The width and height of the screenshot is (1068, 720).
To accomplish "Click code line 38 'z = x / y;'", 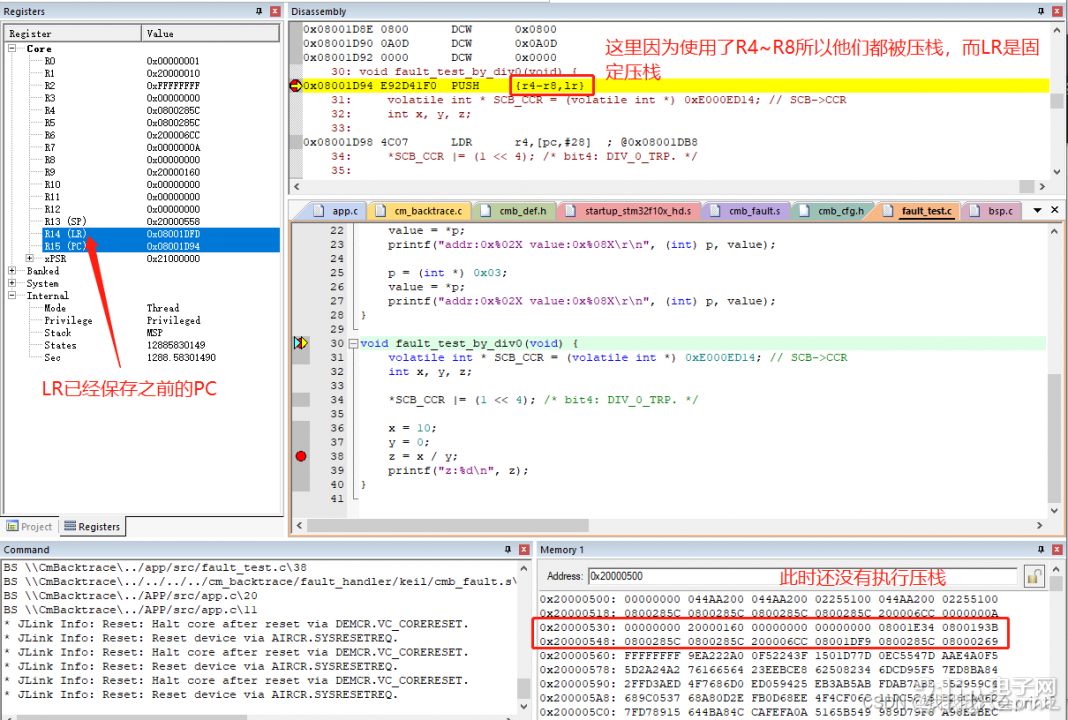I will coord(423,456).
